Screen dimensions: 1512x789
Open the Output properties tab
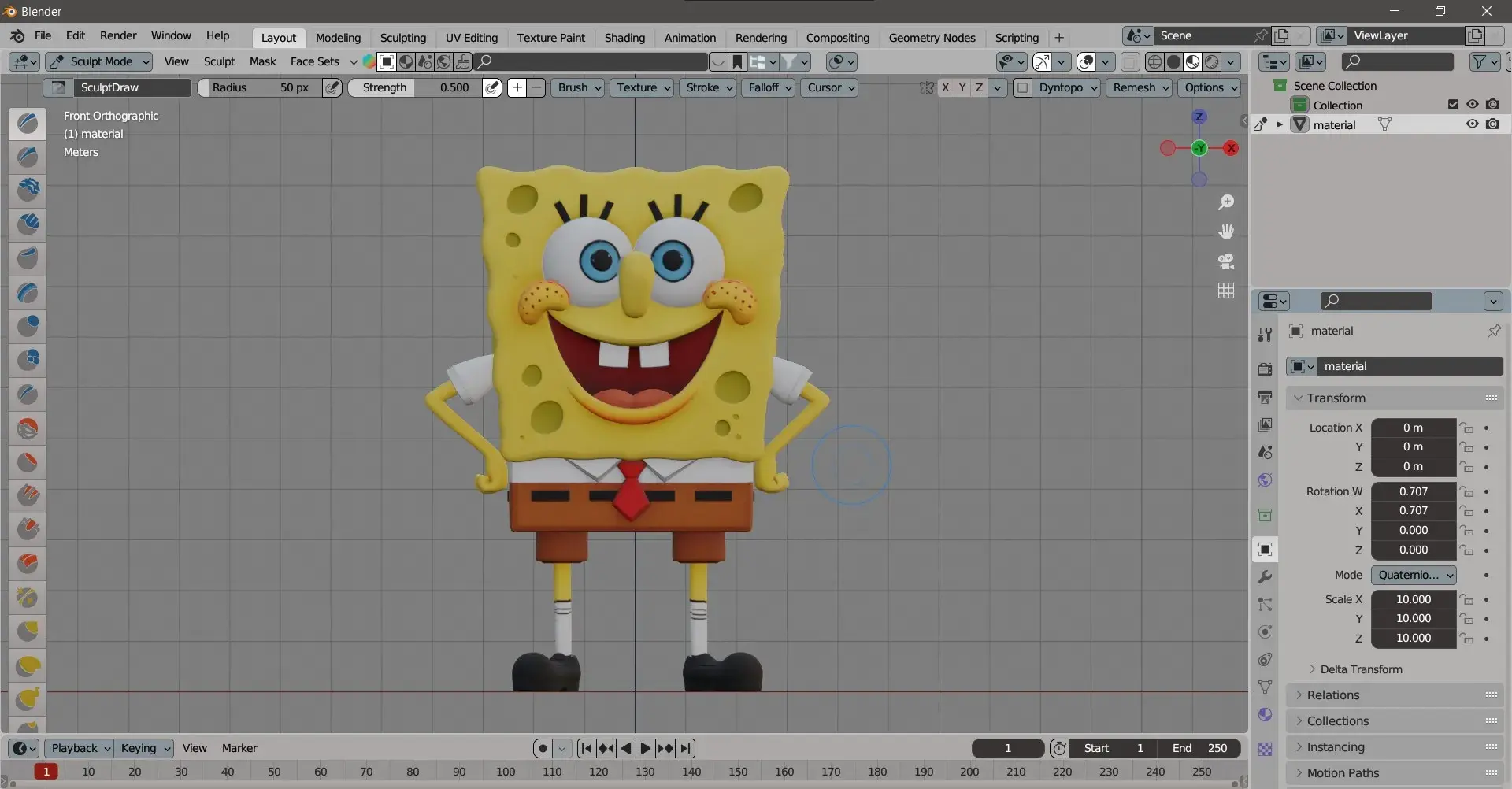(x=1265, y=397)
